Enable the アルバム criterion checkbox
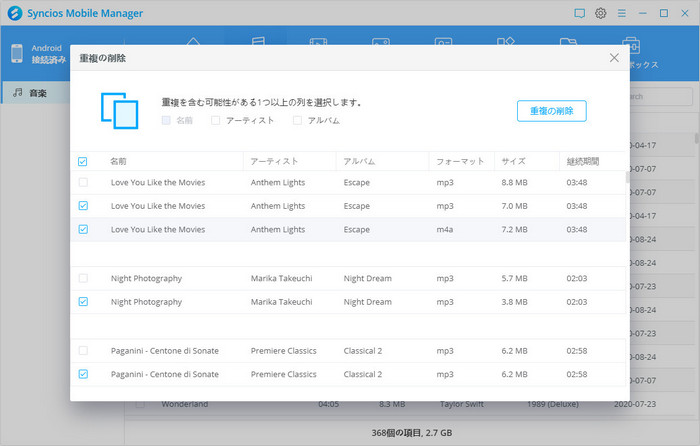The image size is (700, 446). click(297, 120)
